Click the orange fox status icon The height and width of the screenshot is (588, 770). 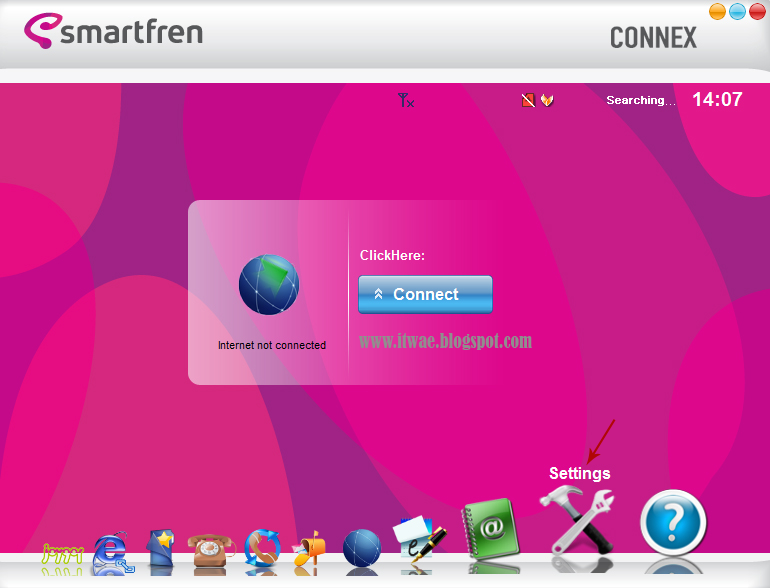pos(547,100)
